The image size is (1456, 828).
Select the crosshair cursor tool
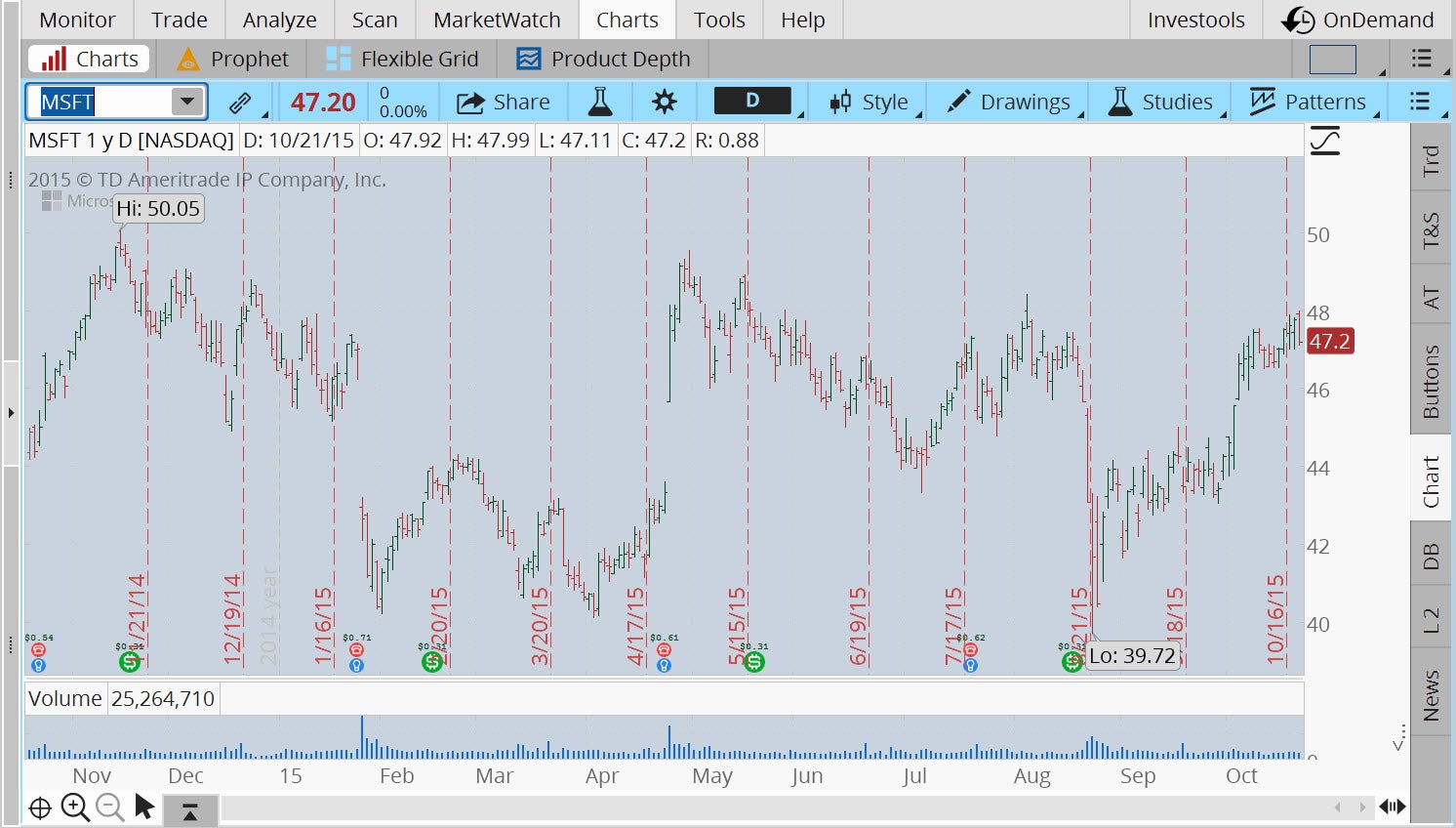[x=40, y=807]
